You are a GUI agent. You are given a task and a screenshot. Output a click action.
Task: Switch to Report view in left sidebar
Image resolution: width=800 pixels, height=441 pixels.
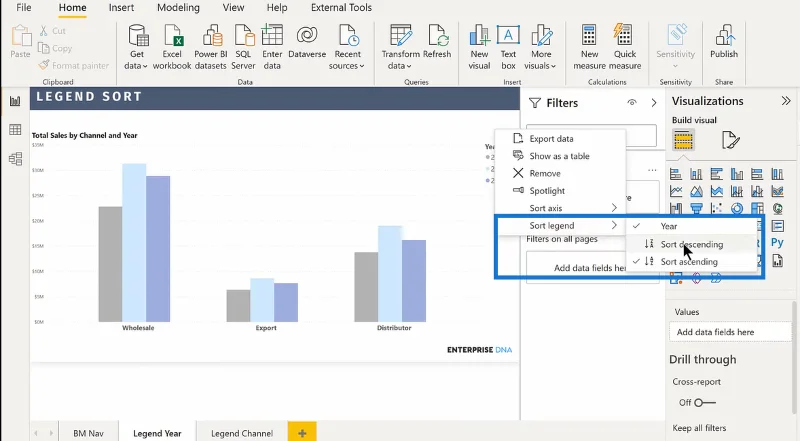coord(15,101)
